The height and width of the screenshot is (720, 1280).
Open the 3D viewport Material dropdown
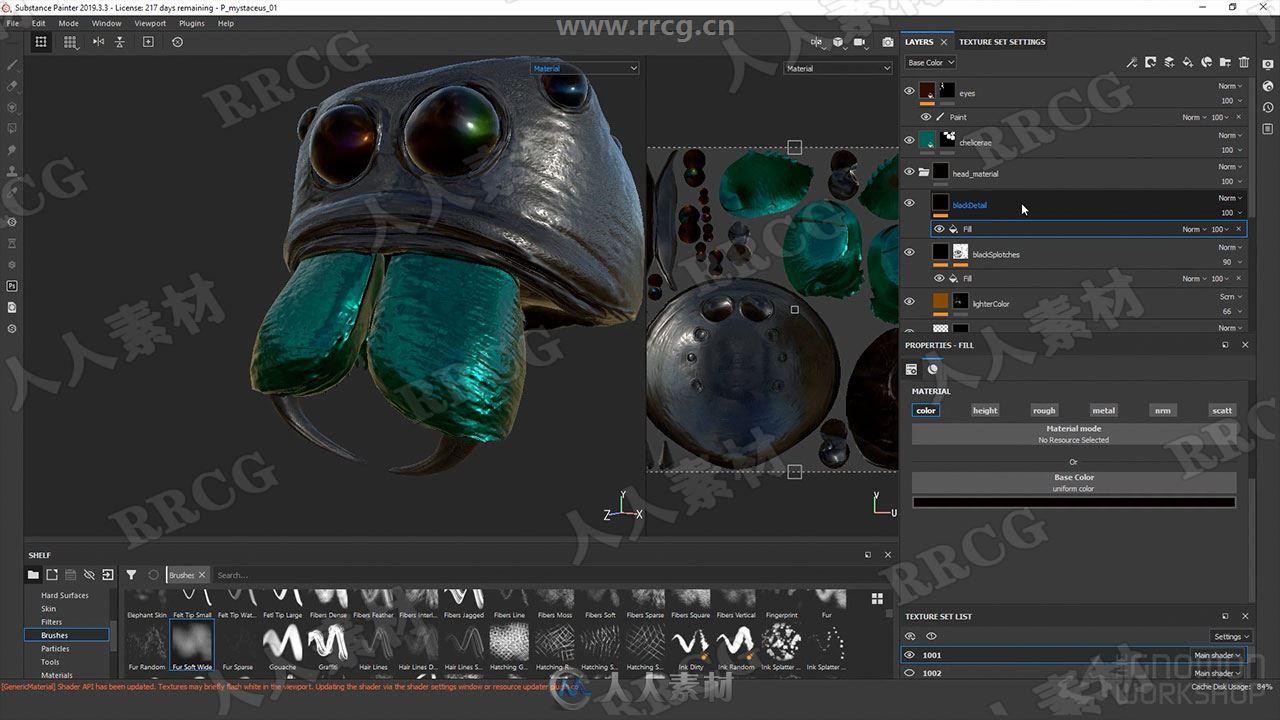pos(584,68)
